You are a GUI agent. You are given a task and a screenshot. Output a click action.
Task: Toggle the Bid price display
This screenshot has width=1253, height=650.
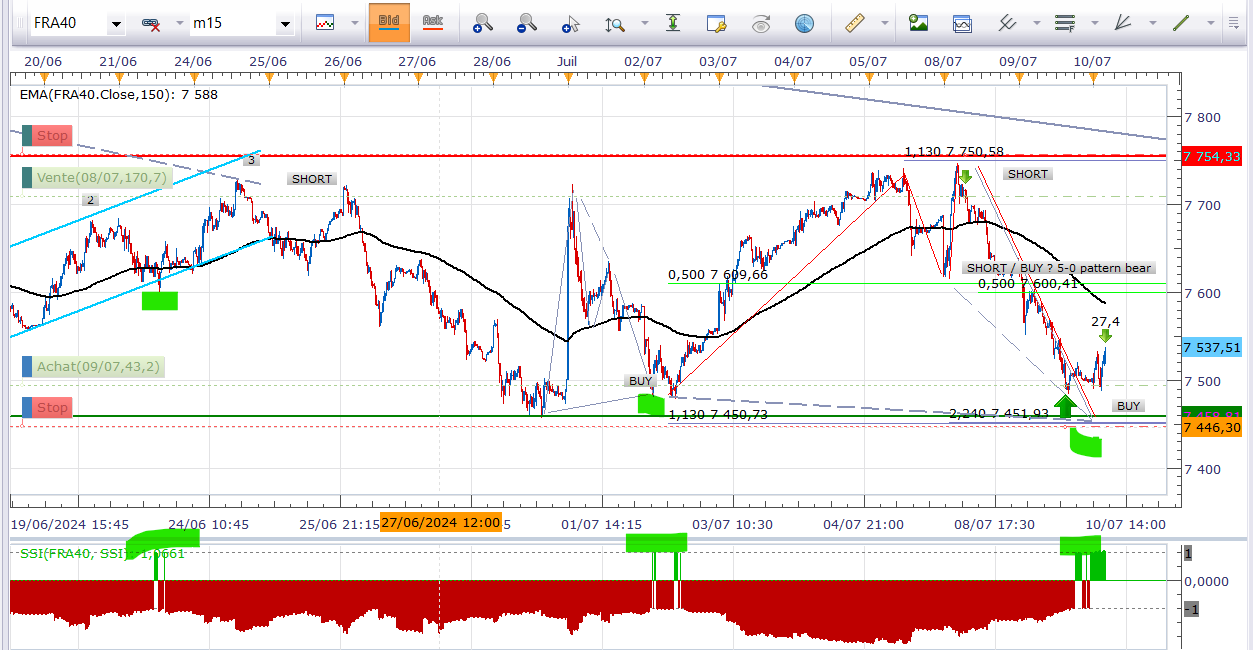pos(389,22)
